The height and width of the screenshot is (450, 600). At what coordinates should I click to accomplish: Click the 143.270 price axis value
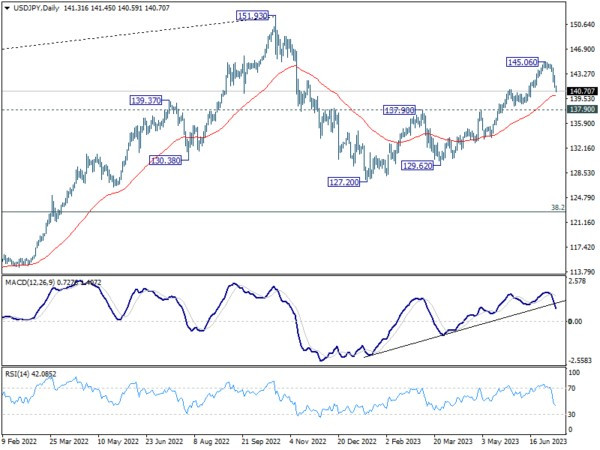pos(582,74)
